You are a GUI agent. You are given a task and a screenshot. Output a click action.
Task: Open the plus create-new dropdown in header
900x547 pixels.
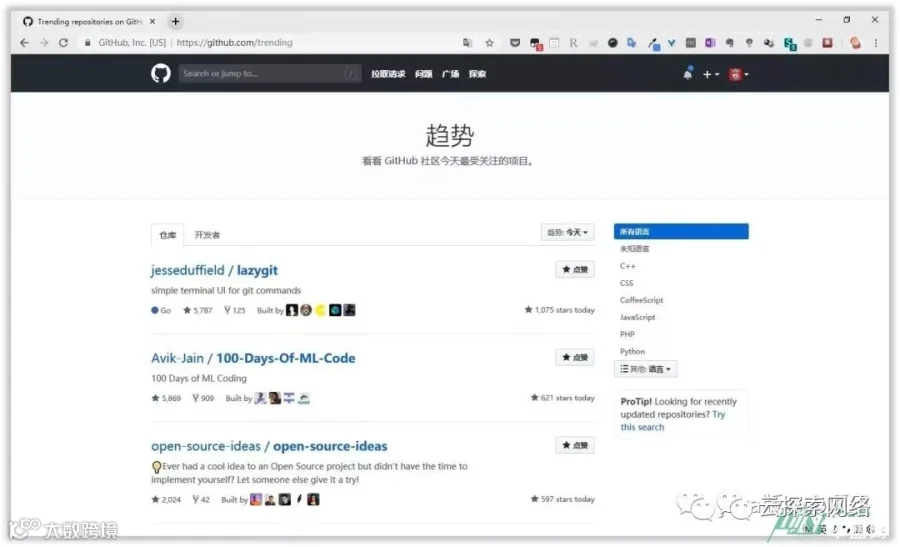pos(711,74)
